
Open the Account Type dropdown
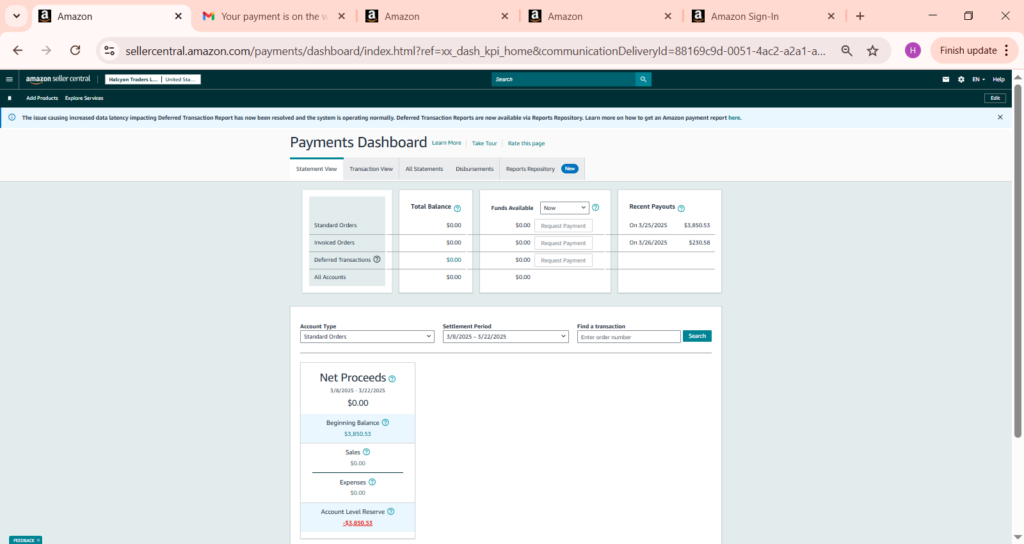click(366, 337)
